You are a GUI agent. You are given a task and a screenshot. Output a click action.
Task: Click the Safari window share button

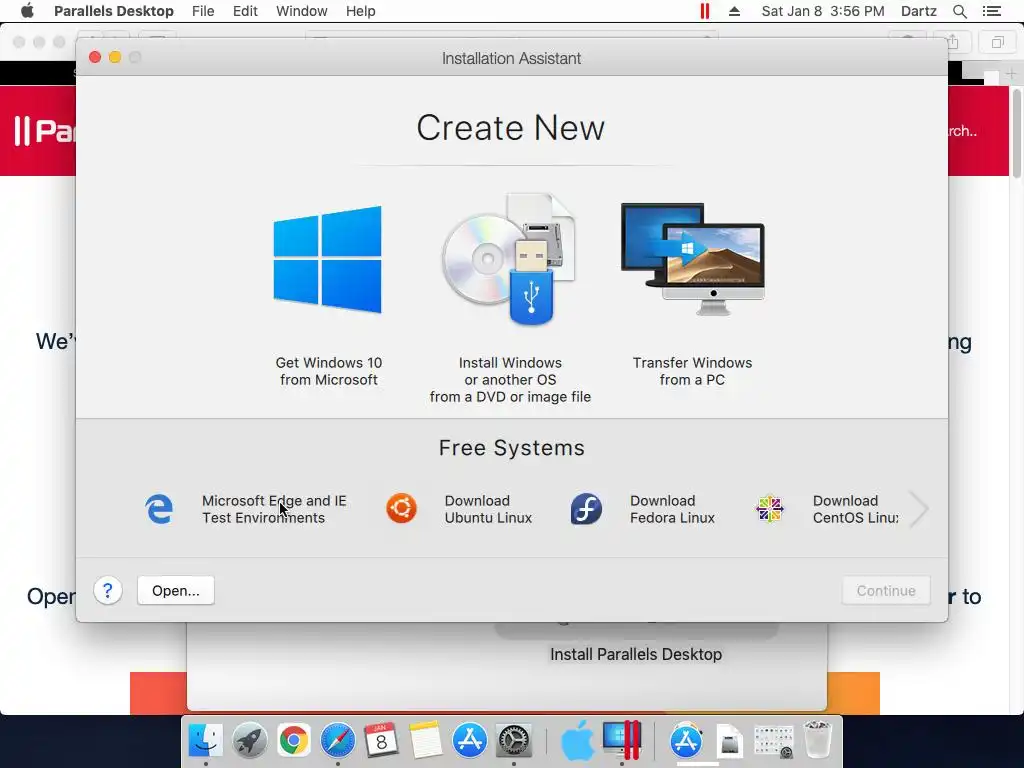point(953,42)
